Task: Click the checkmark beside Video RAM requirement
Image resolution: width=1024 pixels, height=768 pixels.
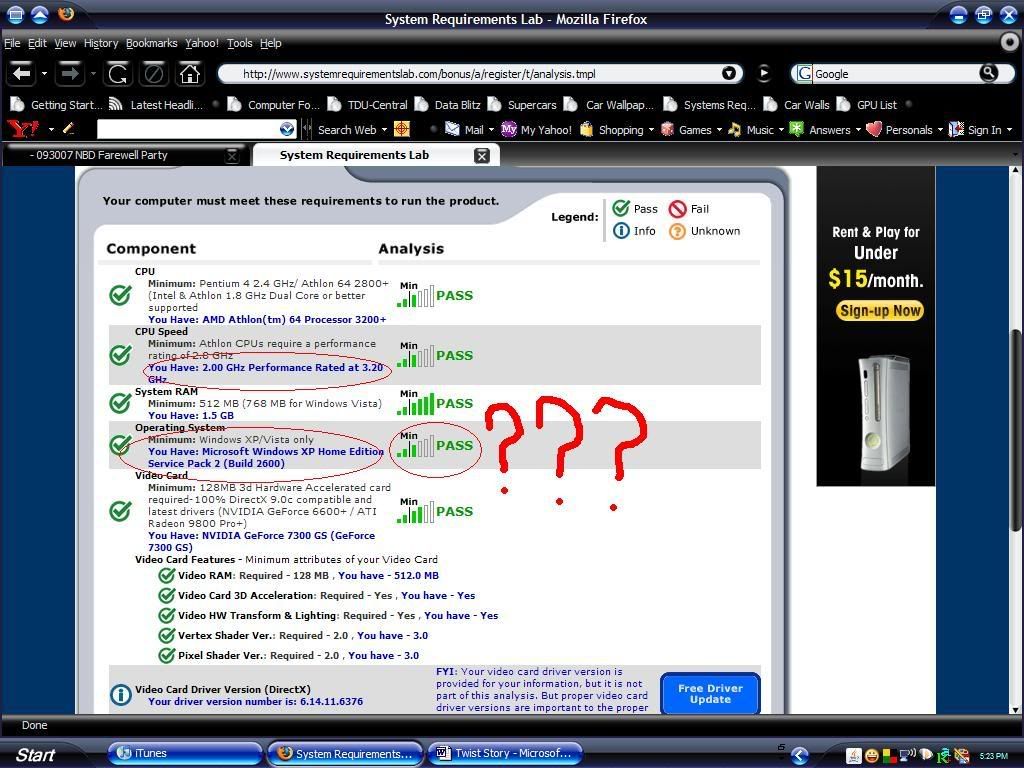Action: coord(167,575)
